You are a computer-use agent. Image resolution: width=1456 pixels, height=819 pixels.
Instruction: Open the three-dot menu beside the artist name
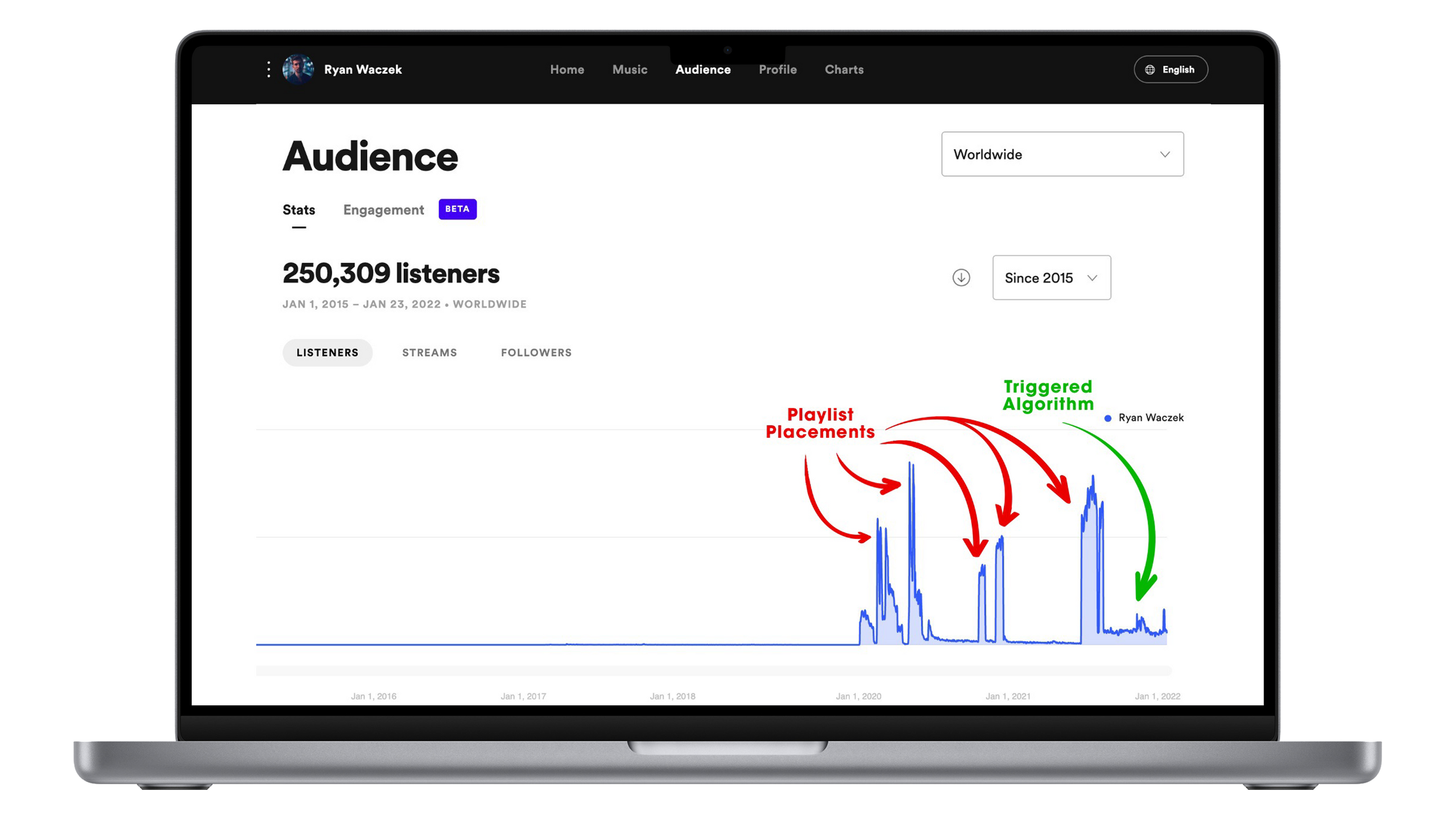pyautogui.click(x=268, y=69)
